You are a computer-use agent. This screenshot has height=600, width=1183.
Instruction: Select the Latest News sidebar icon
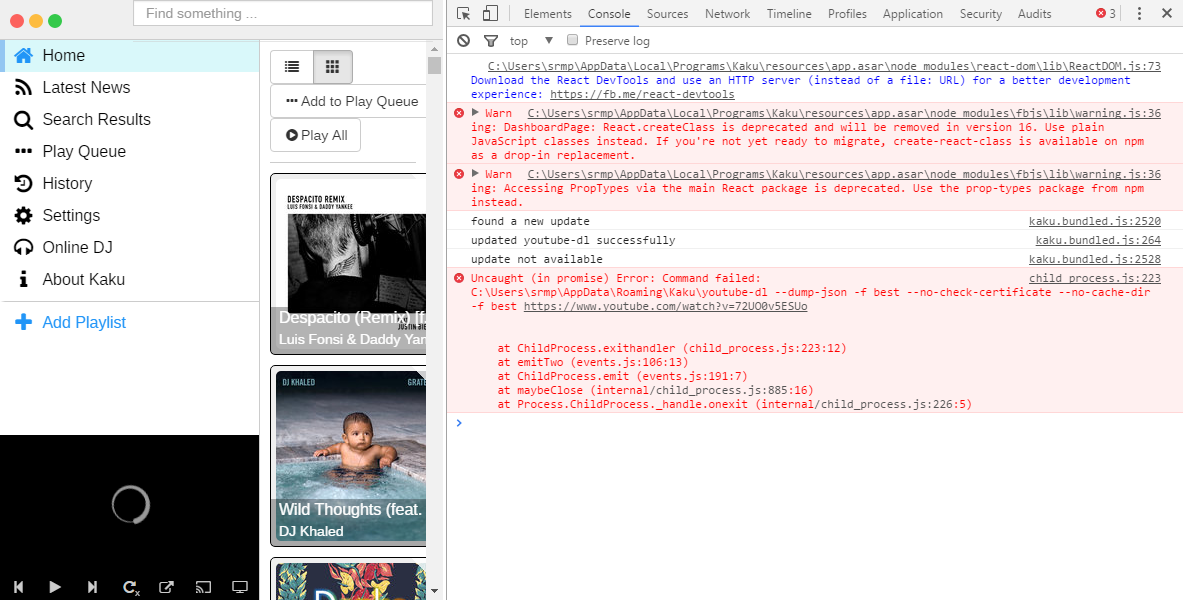pos(22,87)
